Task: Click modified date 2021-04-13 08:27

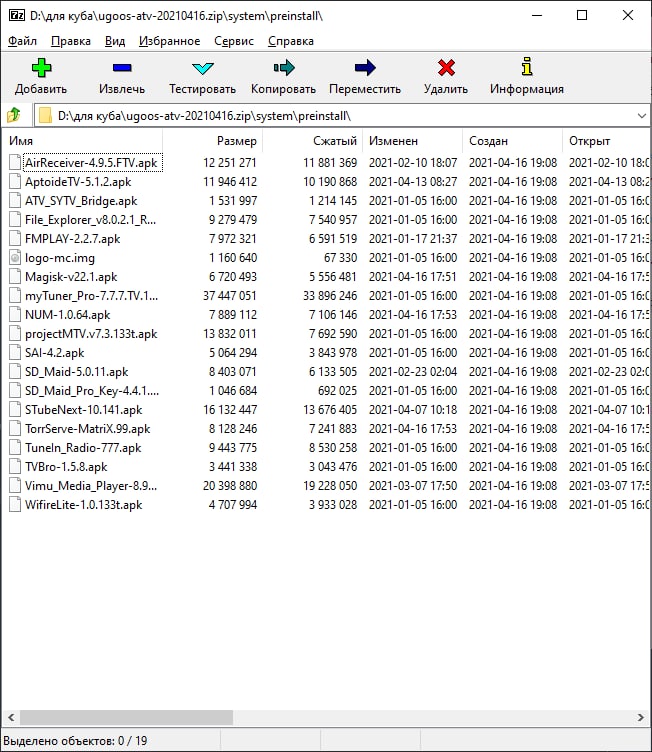Action: pos(413,182)
